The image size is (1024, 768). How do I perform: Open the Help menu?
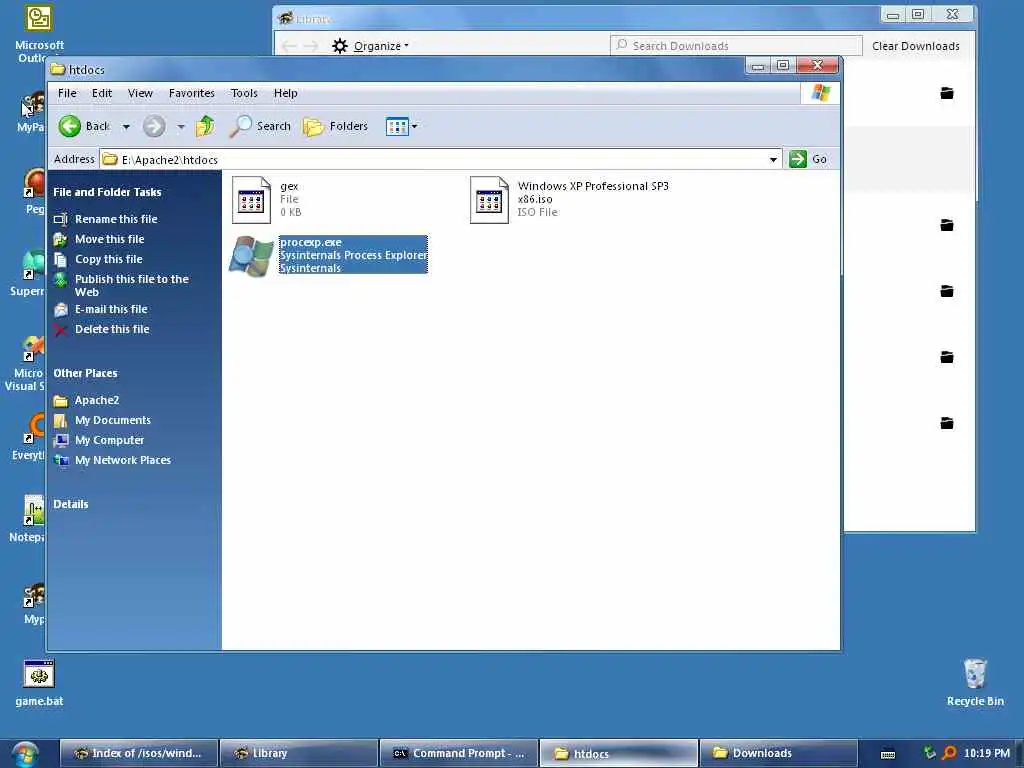pyautogui.click(x=285, y=93)
